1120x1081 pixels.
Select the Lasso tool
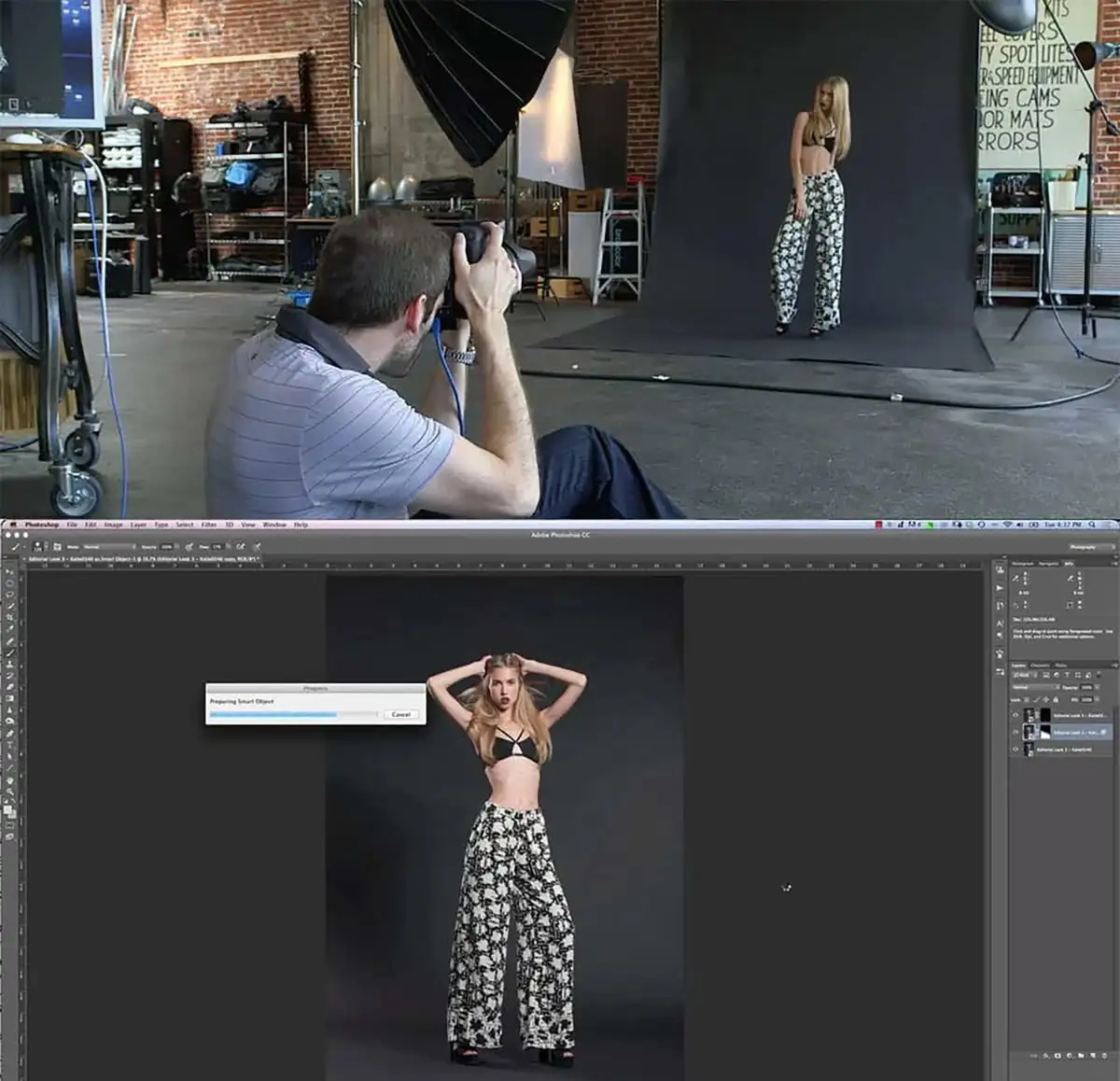10,595
